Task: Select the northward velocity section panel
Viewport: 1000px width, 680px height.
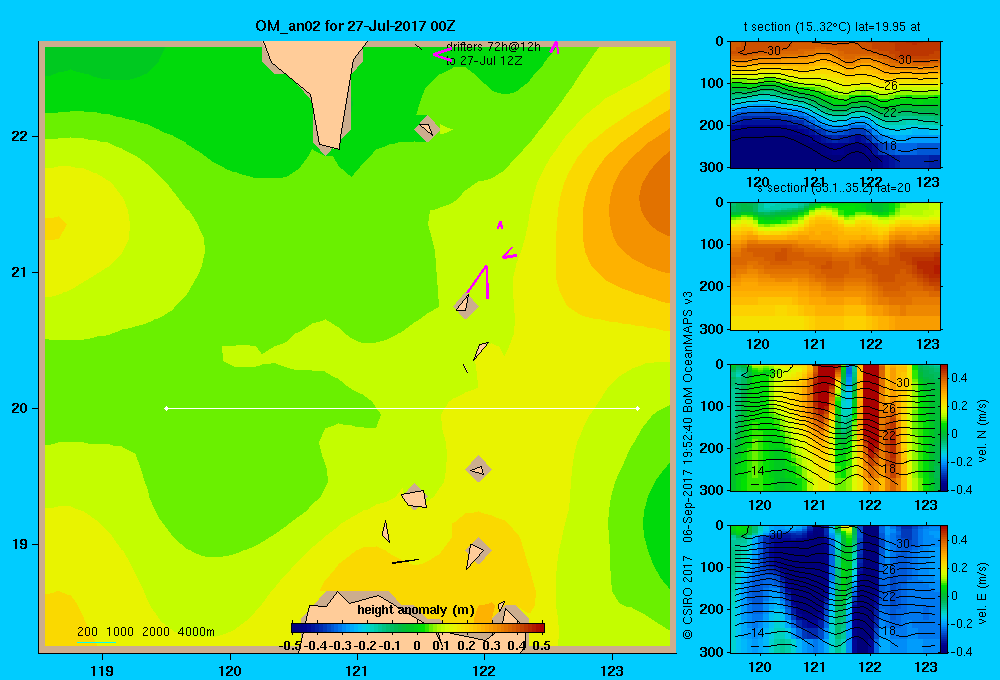Action: (x=835, y=427)
